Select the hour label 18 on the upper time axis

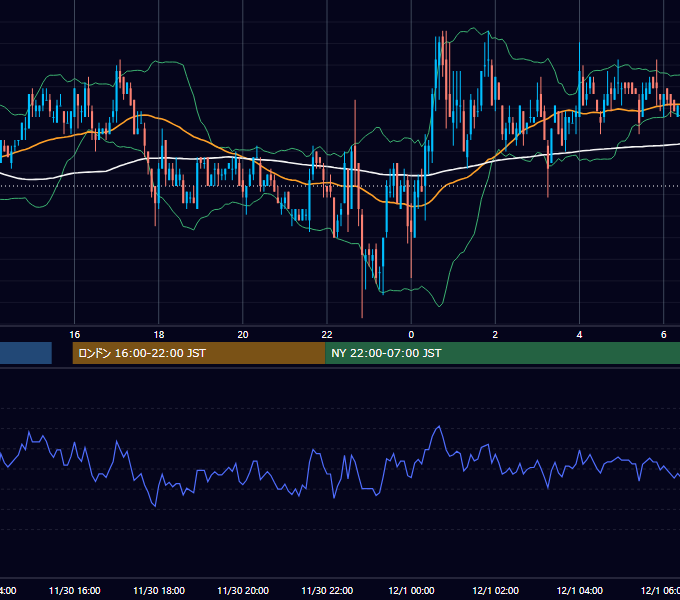pyautogui.click(x=159, y=334)
